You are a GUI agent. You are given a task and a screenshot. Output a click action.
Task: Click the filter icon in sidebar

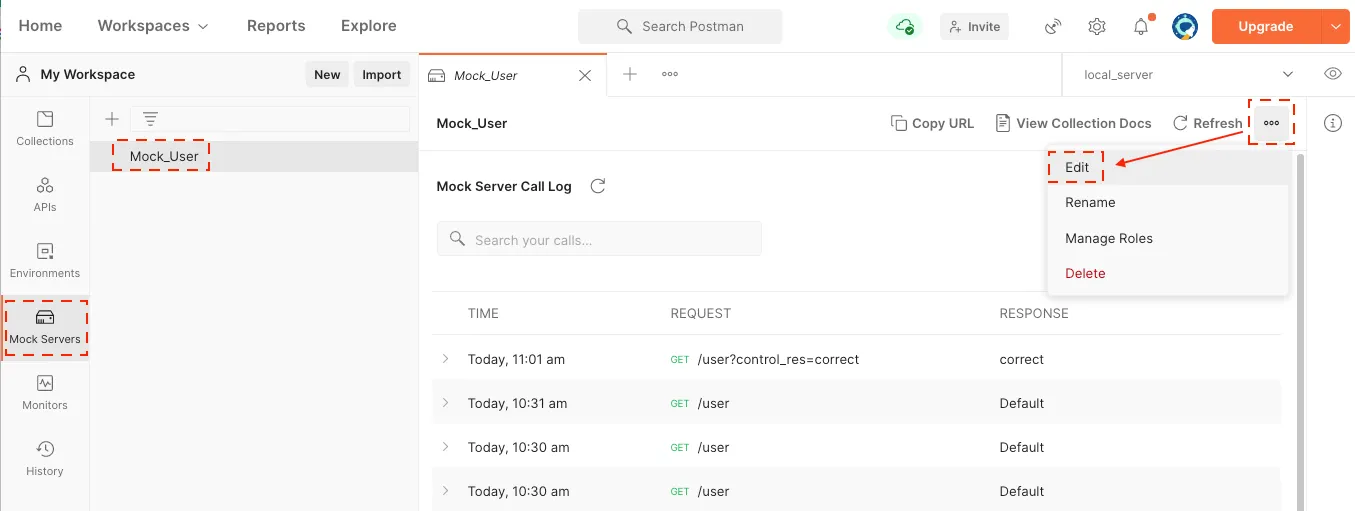pyautogui.click(x=150, y=119)
